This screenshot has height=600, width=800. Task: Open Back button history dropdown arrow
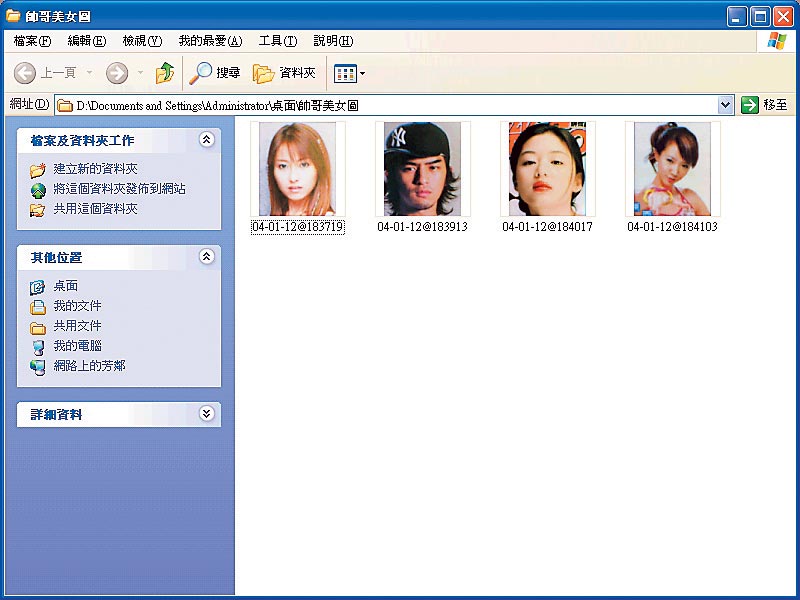point(90,73)
